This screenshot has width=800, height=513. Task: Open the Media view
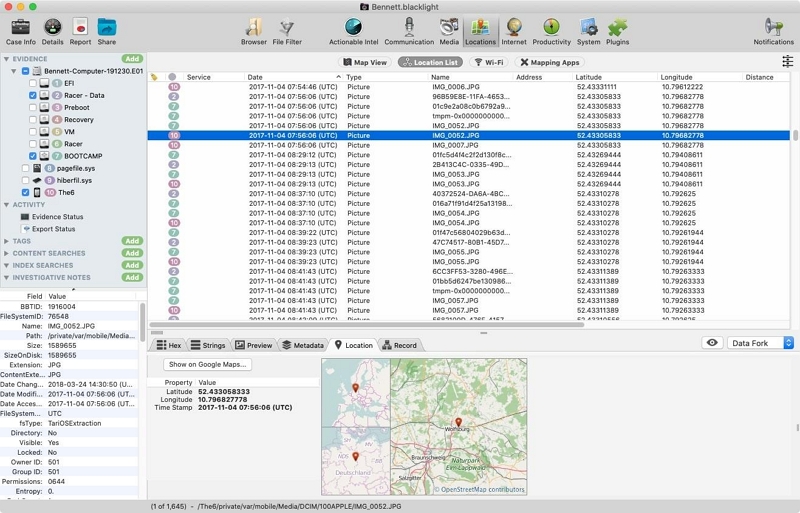449,32
